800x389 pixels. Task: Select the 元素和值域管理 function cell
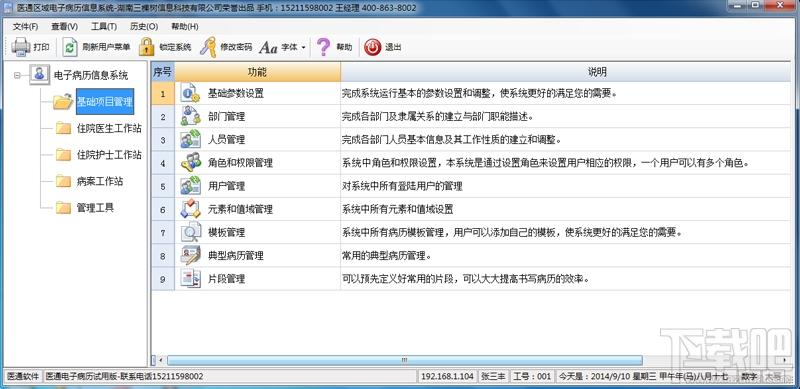tap(257, 209)
